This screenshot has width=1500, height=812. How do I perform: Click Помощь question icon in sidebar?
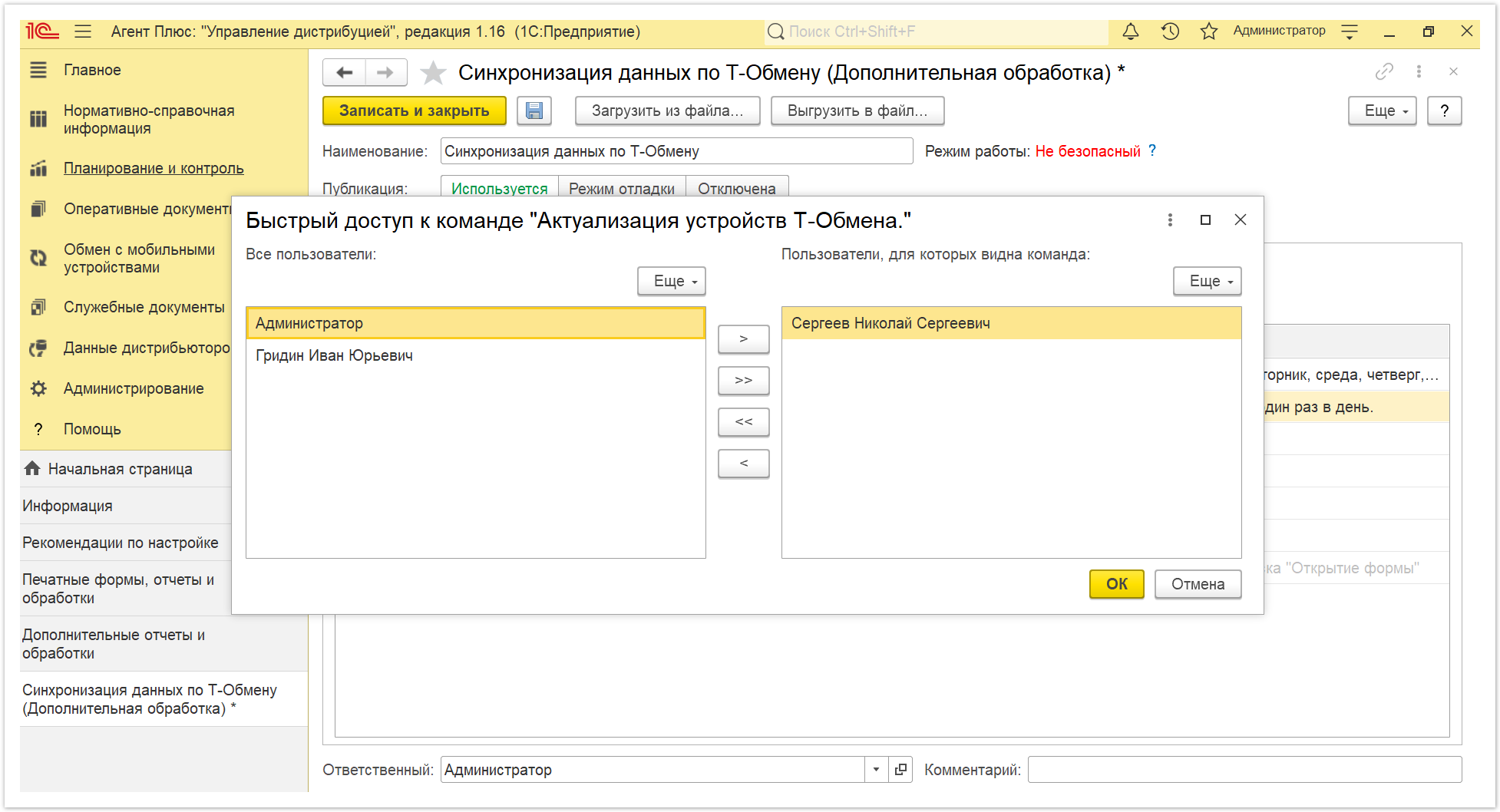pos(38,429)
